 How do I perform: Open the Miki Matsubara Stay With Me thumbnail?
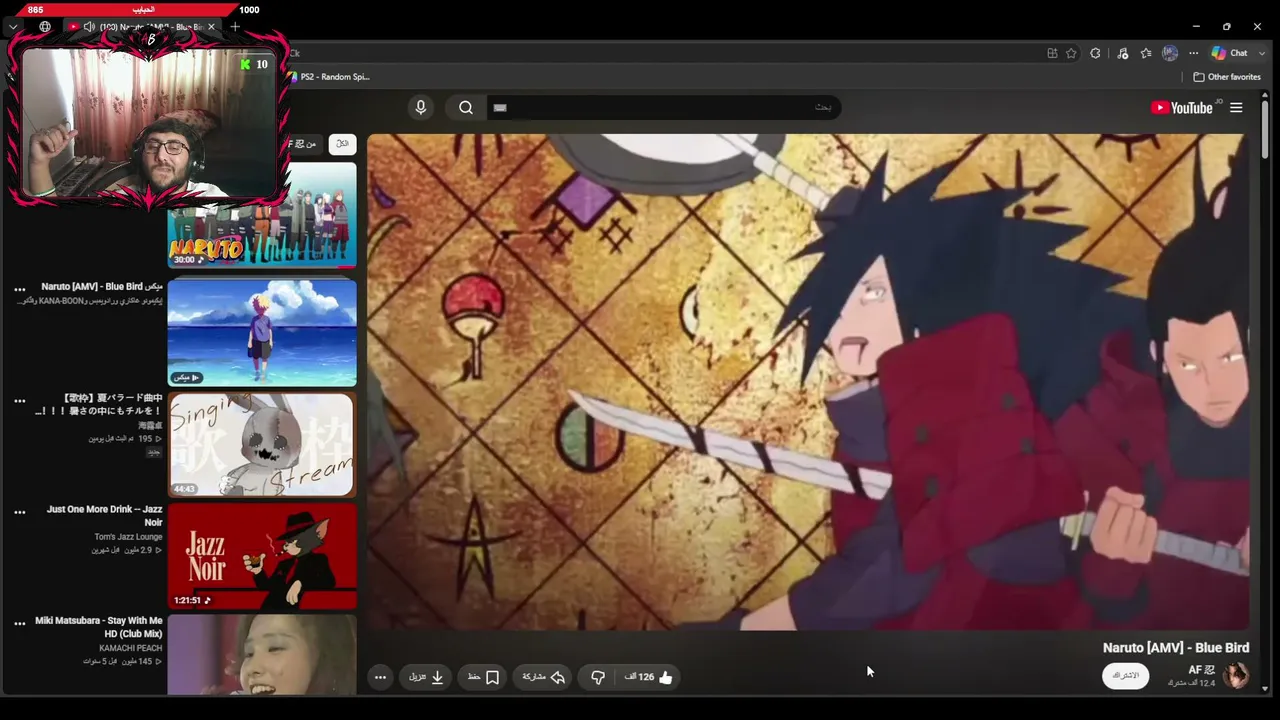tap(262, 655)
